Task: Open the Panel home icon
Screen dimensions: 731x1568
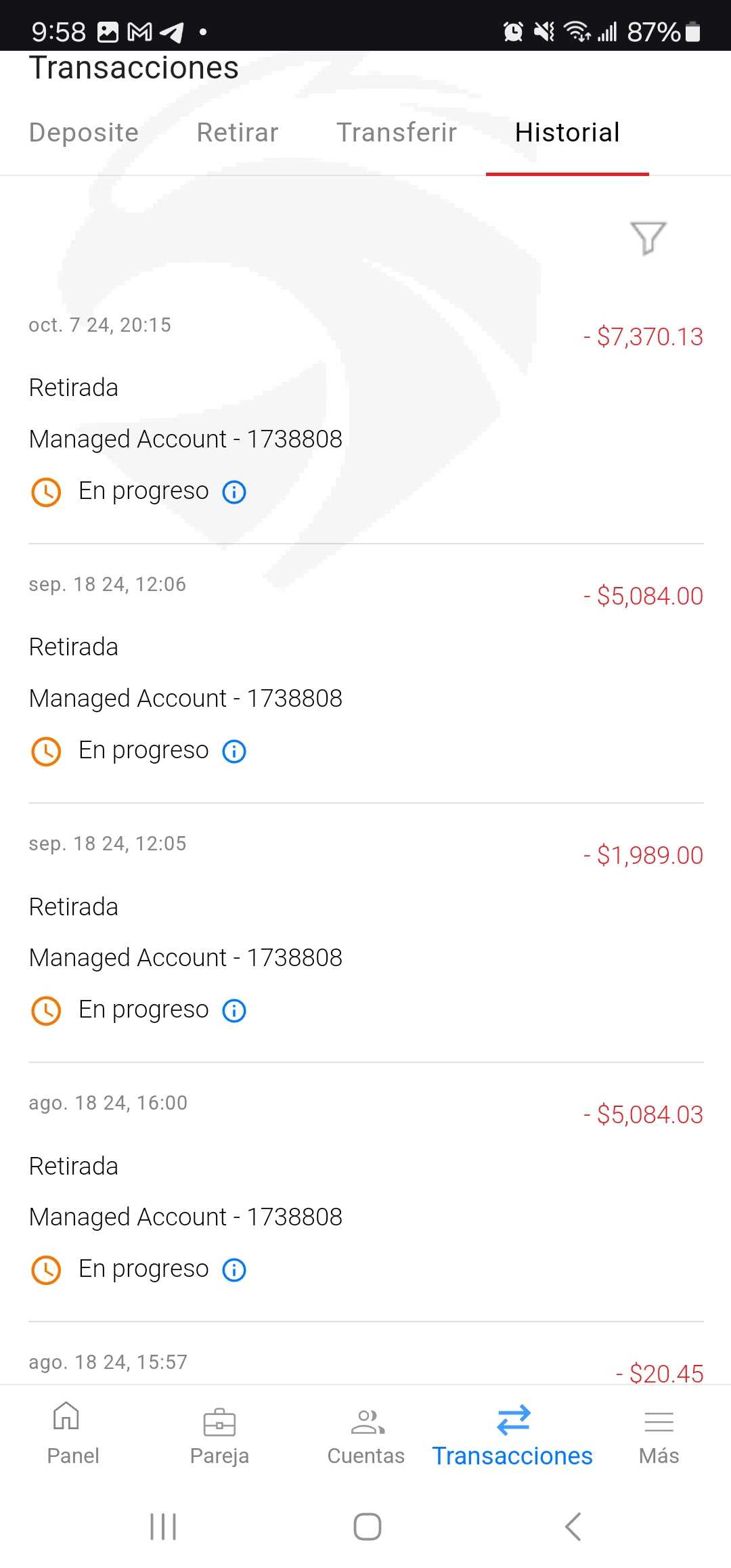Action: (66, 1417)
